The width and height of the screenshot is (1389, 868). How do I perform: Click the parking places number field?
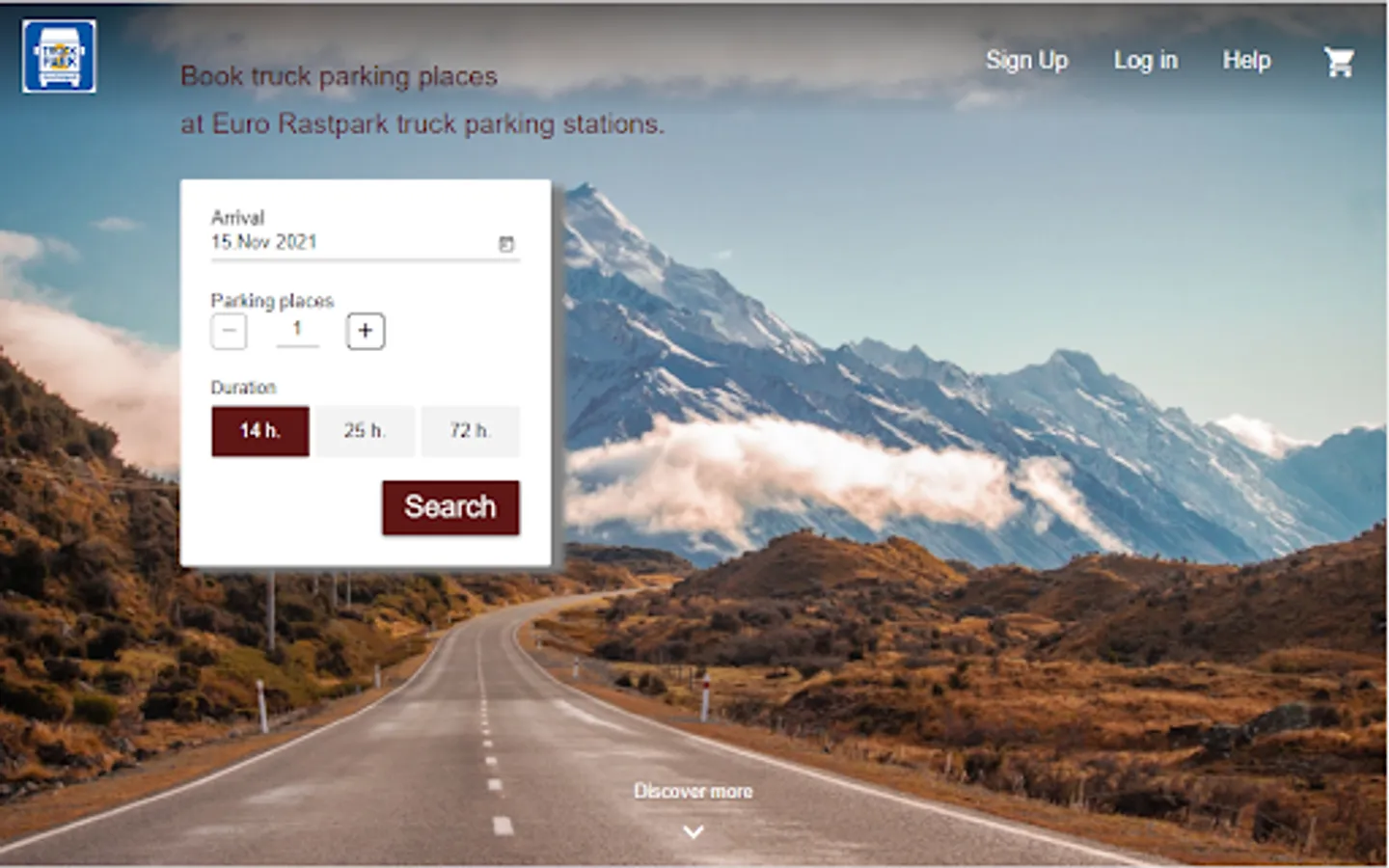297,330
